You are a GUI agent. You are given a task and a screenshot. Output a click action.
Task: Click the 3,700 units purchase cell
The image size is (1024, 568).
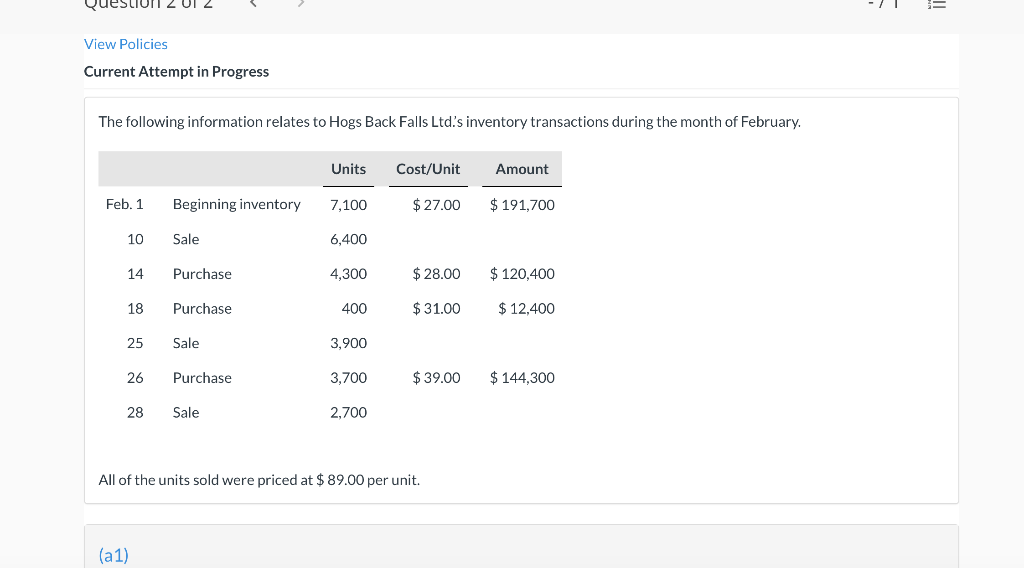348,378
